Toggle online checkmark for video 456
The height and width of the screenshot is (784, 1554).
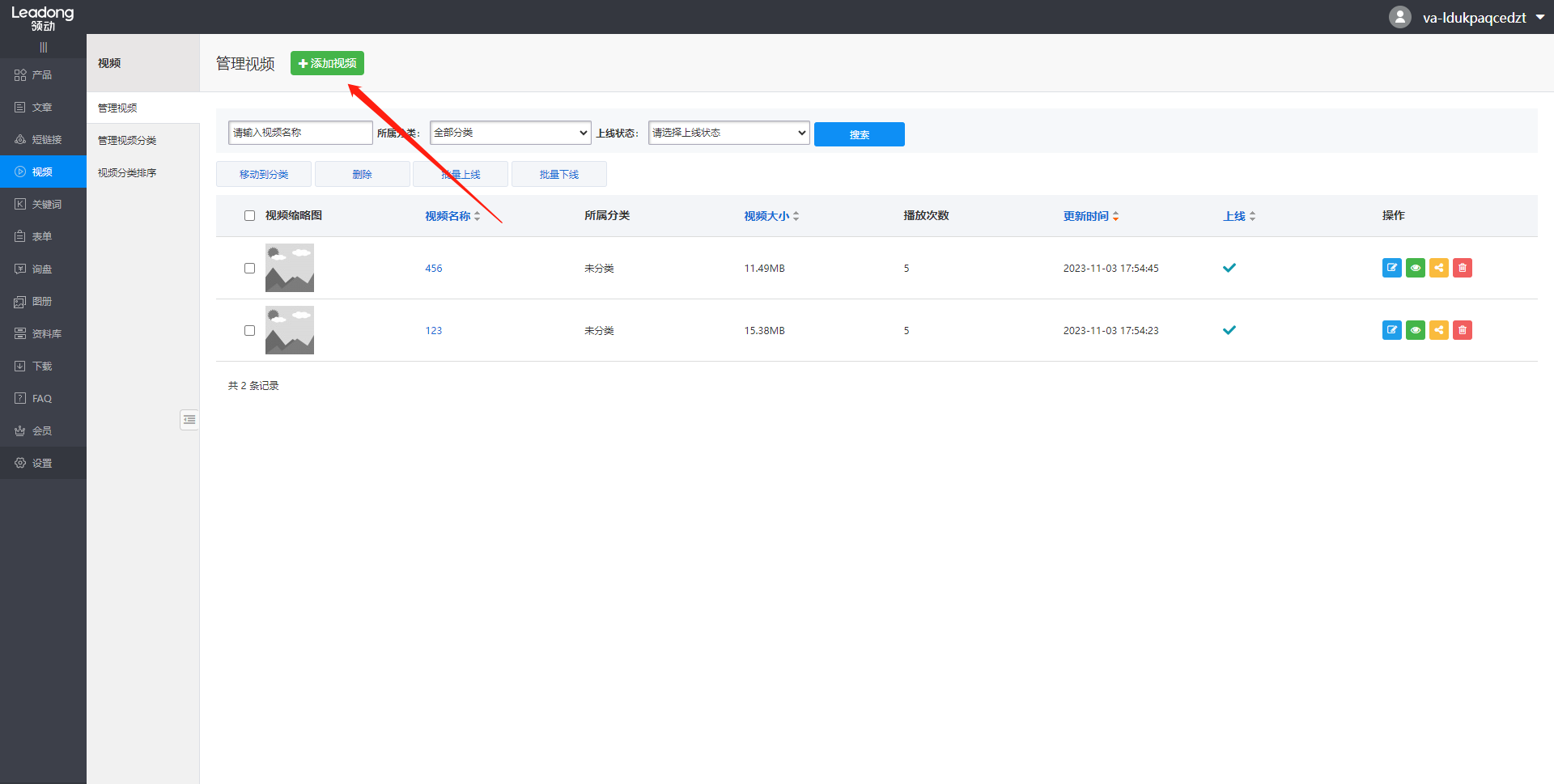pos(1229,268)
